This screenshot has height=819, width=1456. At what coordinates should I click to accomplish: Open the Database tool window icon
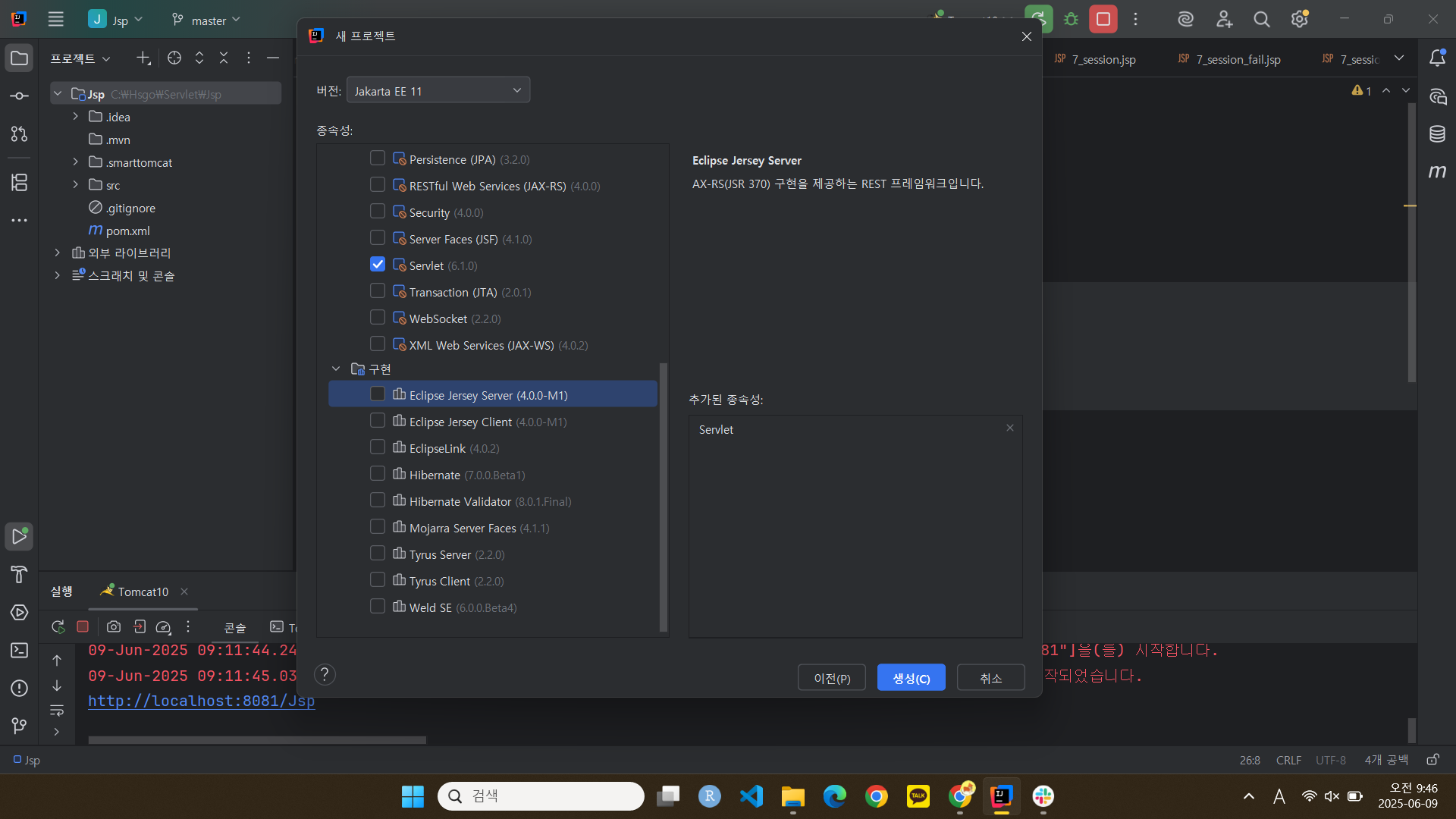1437,134
